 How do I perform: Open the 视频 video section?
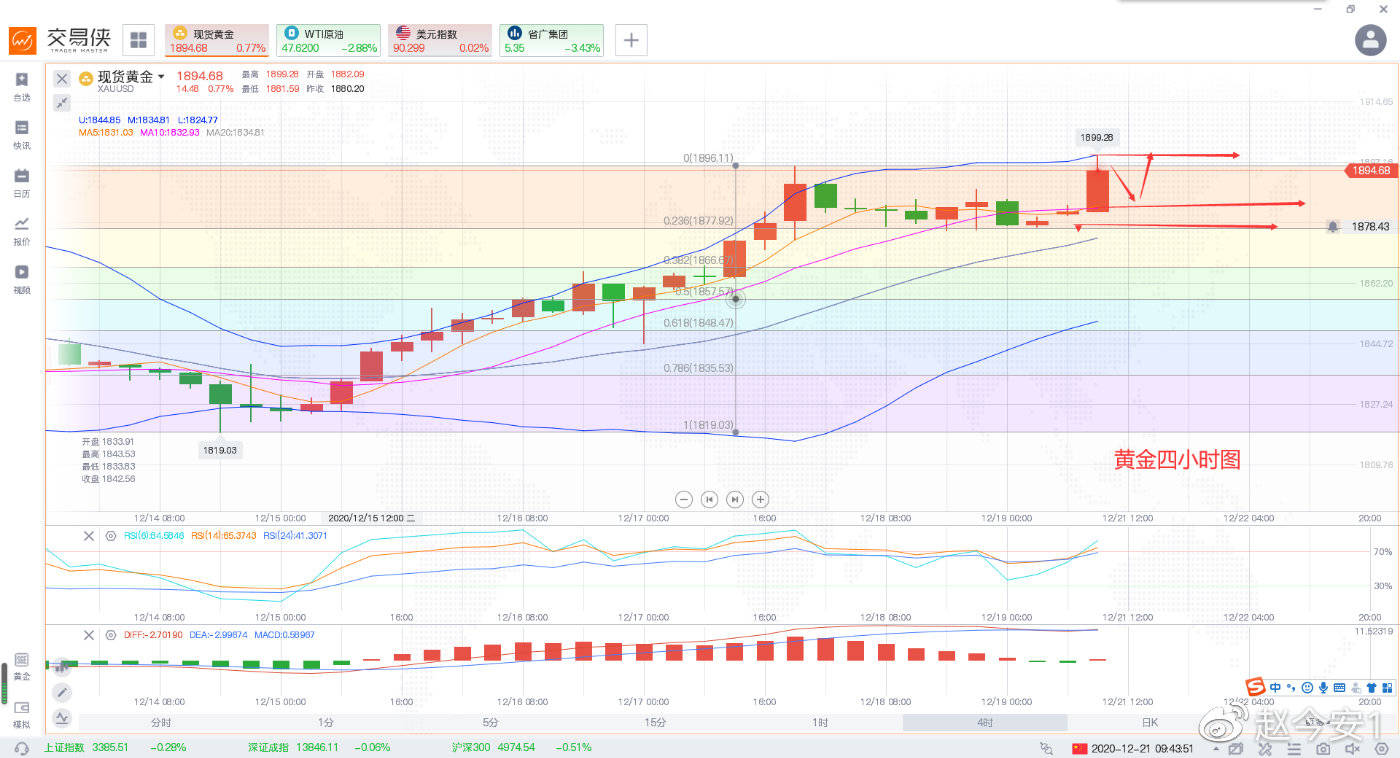tap(21, 278)
